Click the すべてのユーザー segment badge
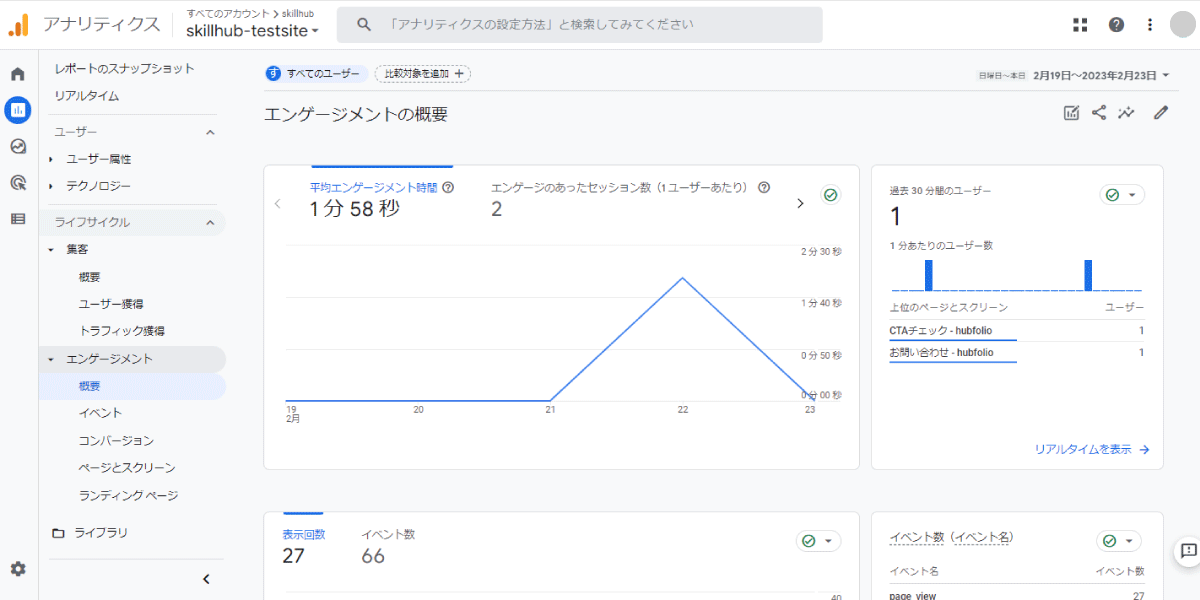This screenshot has height=600, width=1200. point(315,74)
